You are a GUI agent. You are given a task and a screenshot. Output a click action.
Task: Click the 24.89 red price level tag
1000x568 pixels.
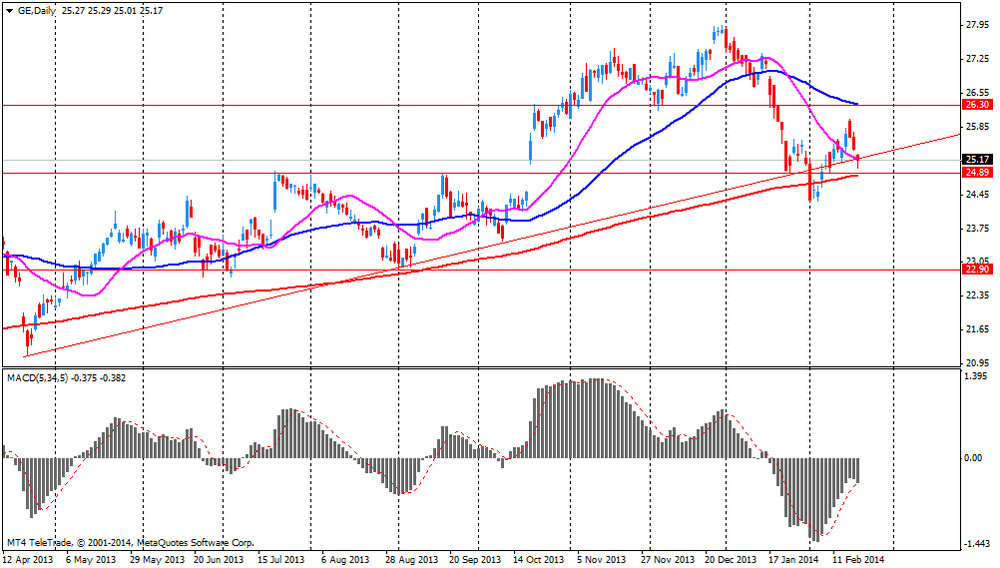coord(978,173)
